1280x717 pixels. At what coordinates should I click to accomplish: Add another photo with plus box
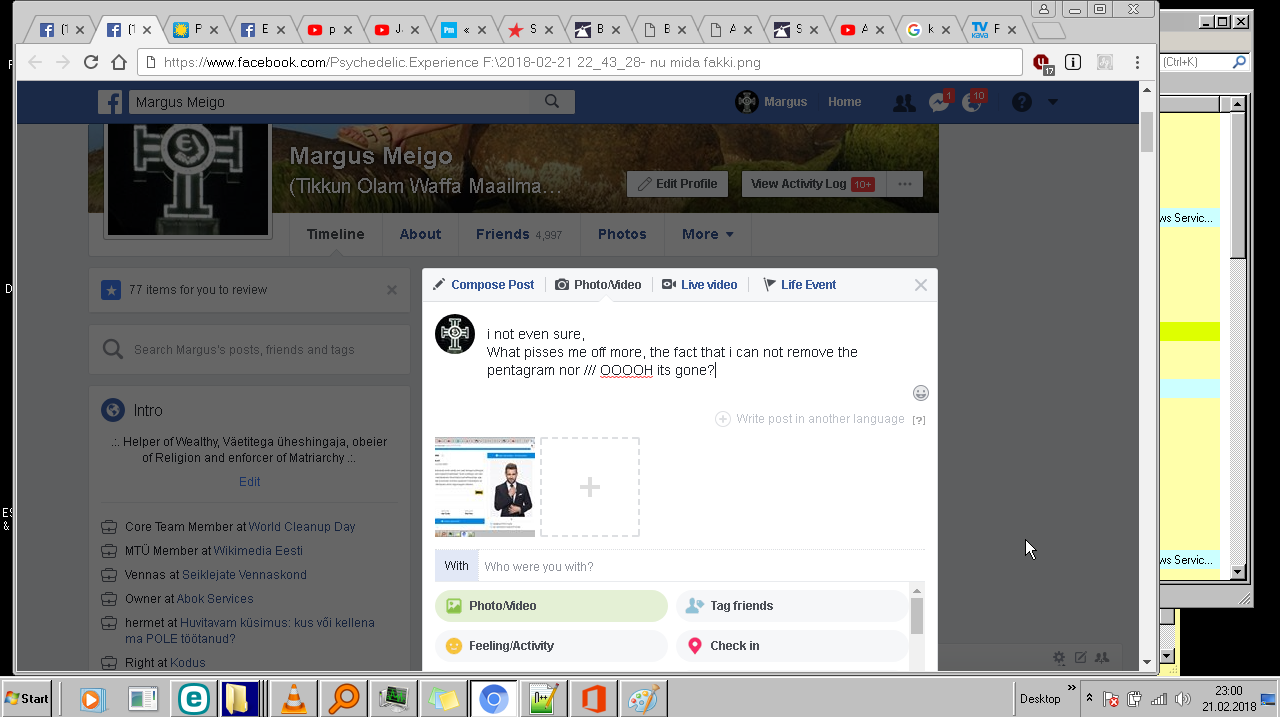(x=590, y=487)
